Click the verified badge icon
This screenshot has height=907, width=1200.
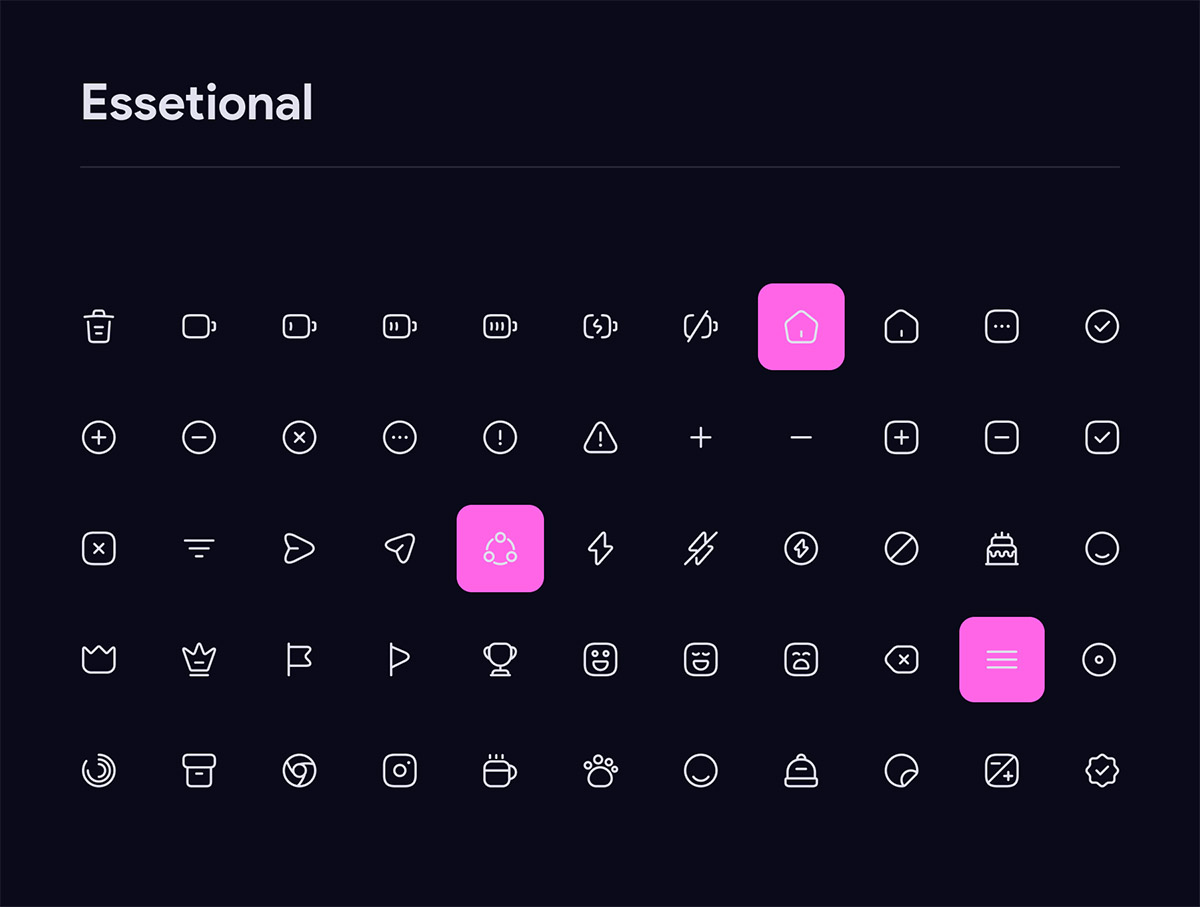click(x=1102, y=770)
